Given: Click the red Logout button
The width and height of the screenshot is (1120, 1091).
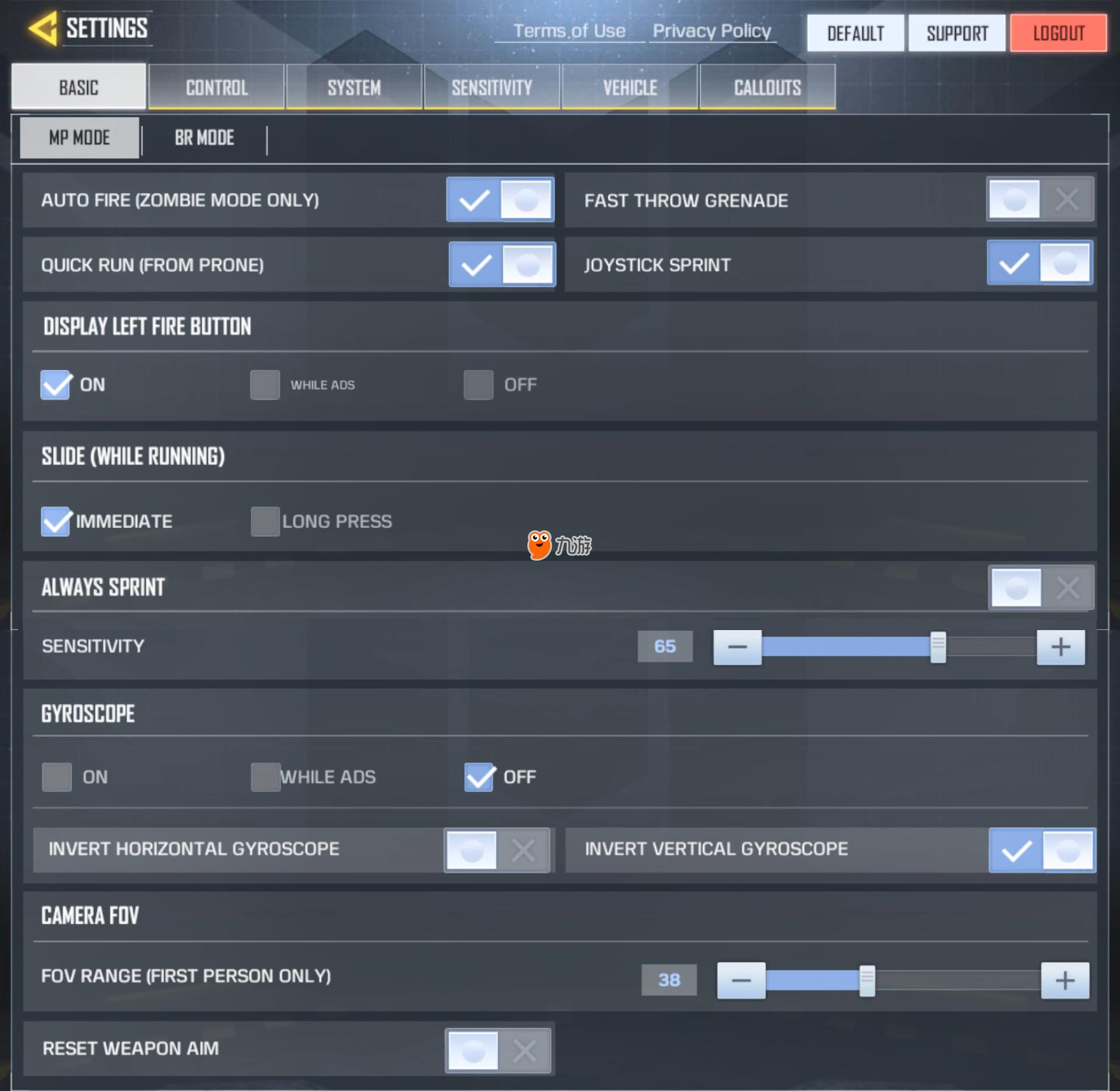Looking at the screenshot, I should tap(1058, 33).
